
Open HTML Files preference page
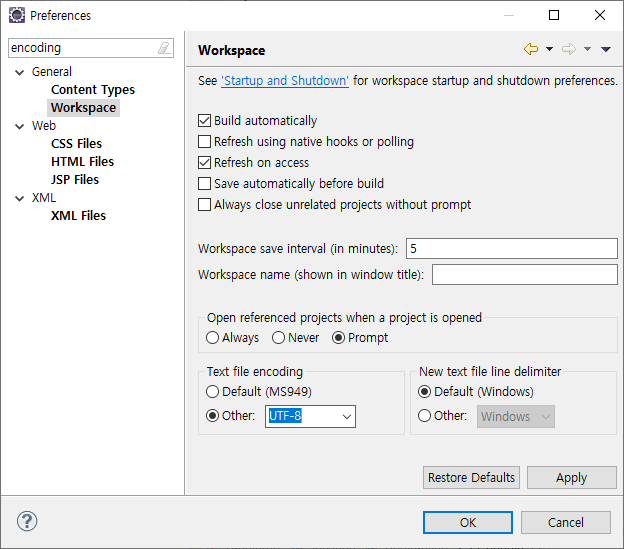[82, 162]
